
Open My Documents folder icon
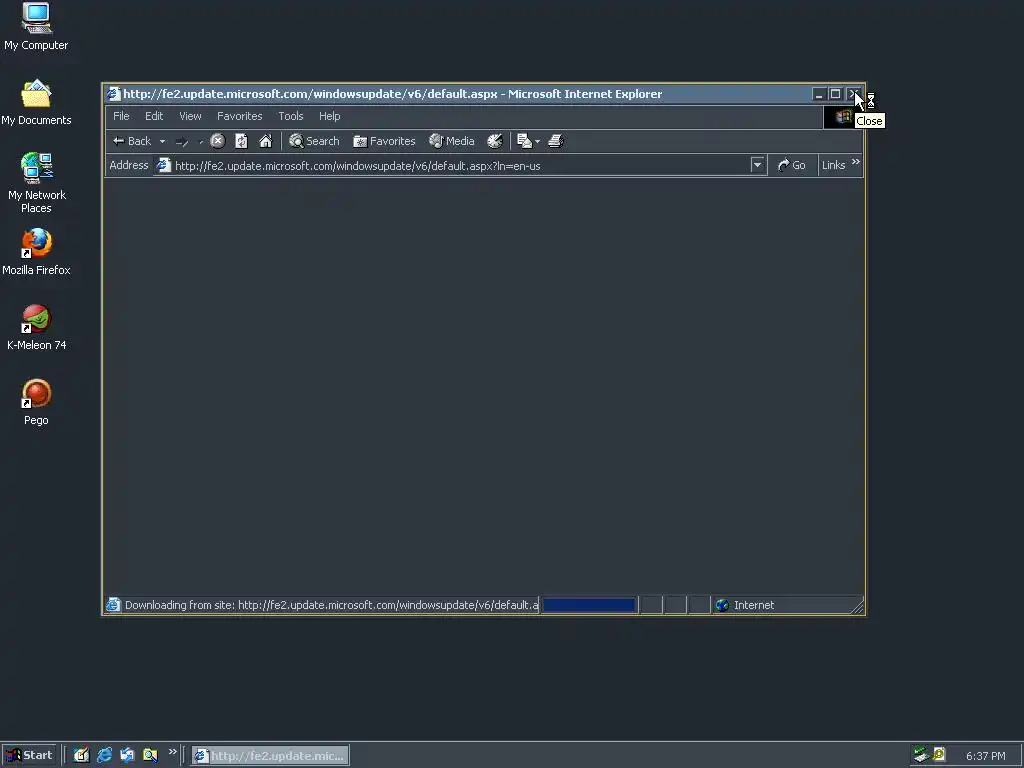36,103
